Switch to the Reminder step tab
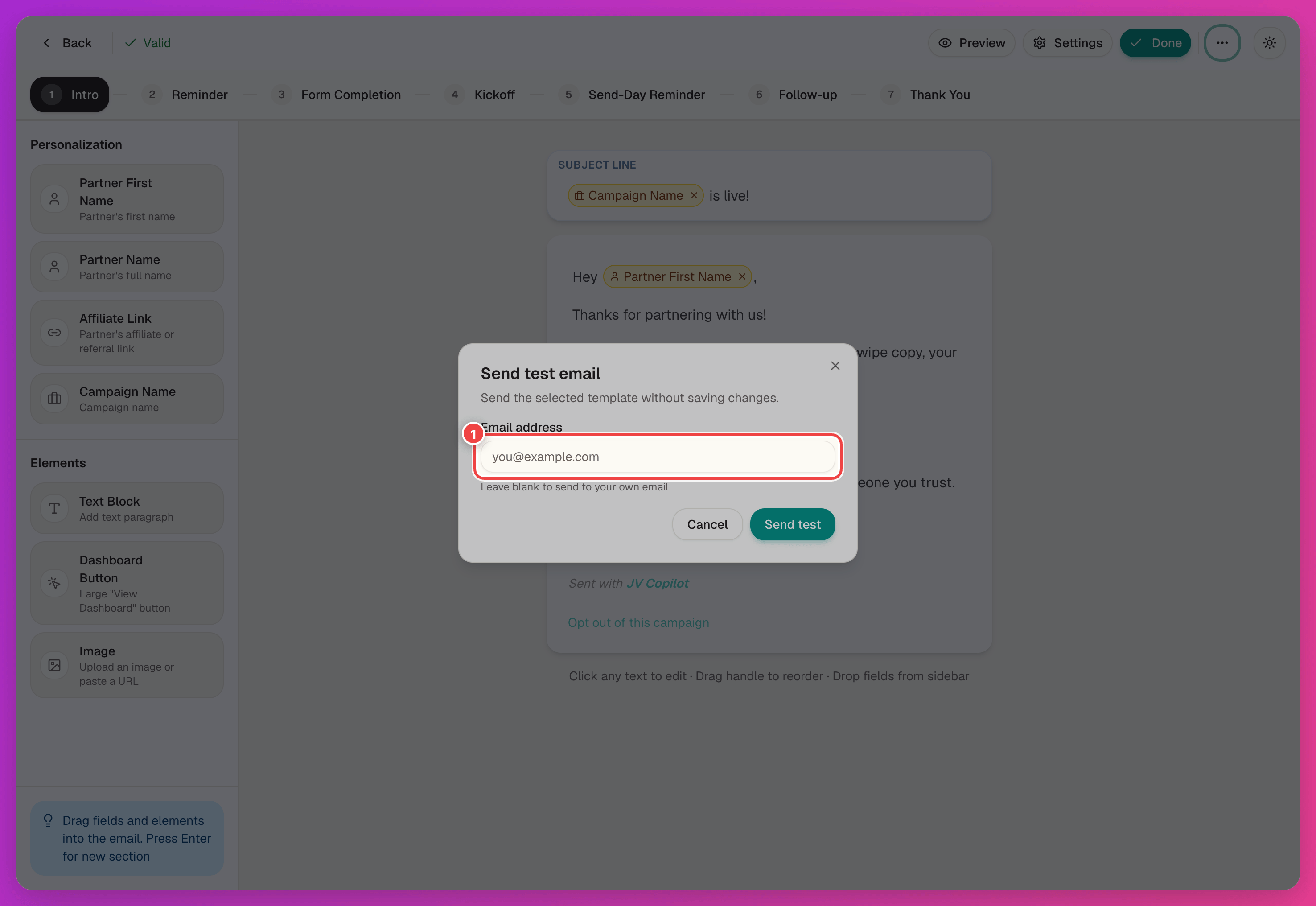Viewport: 1316px width, 906px height. click(185, 95)
